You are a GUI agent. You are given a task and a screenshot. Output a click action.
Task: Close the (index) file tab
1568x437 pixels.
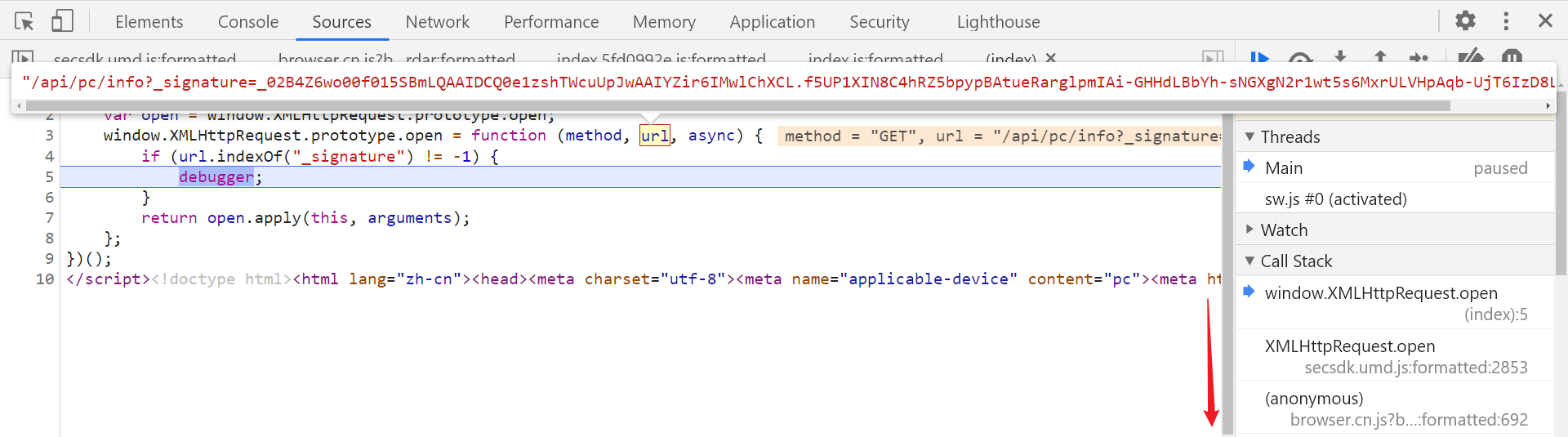point(1051,58)
